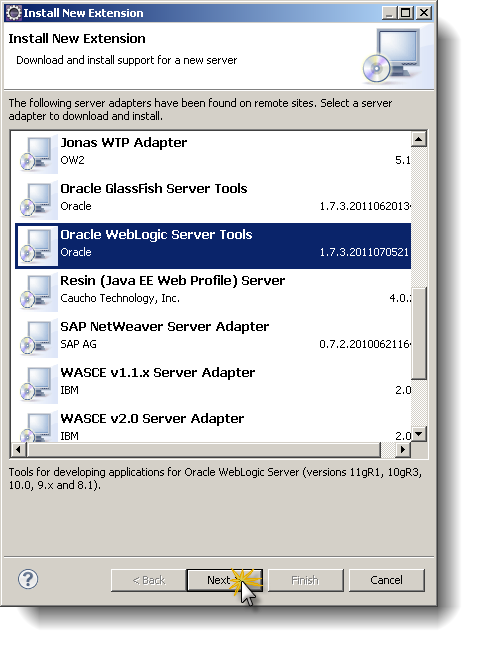478x647 pixels.
Task: Click the Resin Java EE Web Profile icon
Action: 37,292
